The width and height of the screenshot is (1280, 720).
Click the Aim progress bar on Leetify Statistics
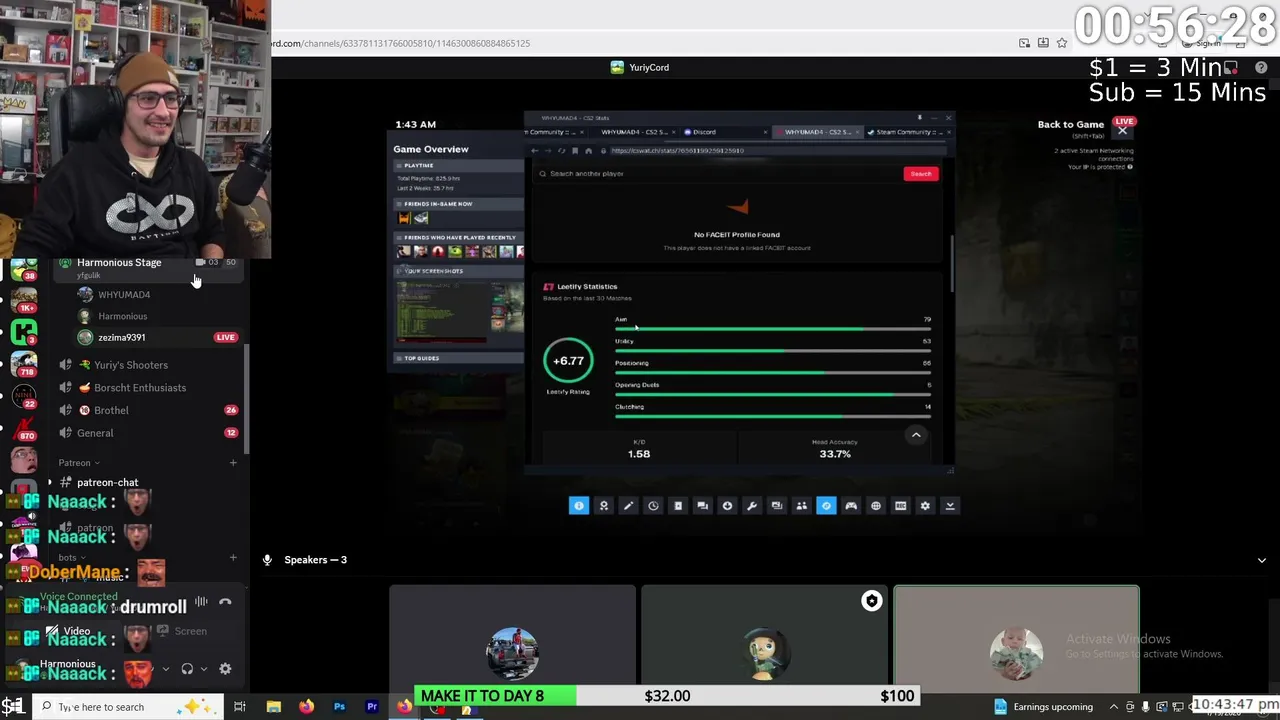(x=773, y=328)
